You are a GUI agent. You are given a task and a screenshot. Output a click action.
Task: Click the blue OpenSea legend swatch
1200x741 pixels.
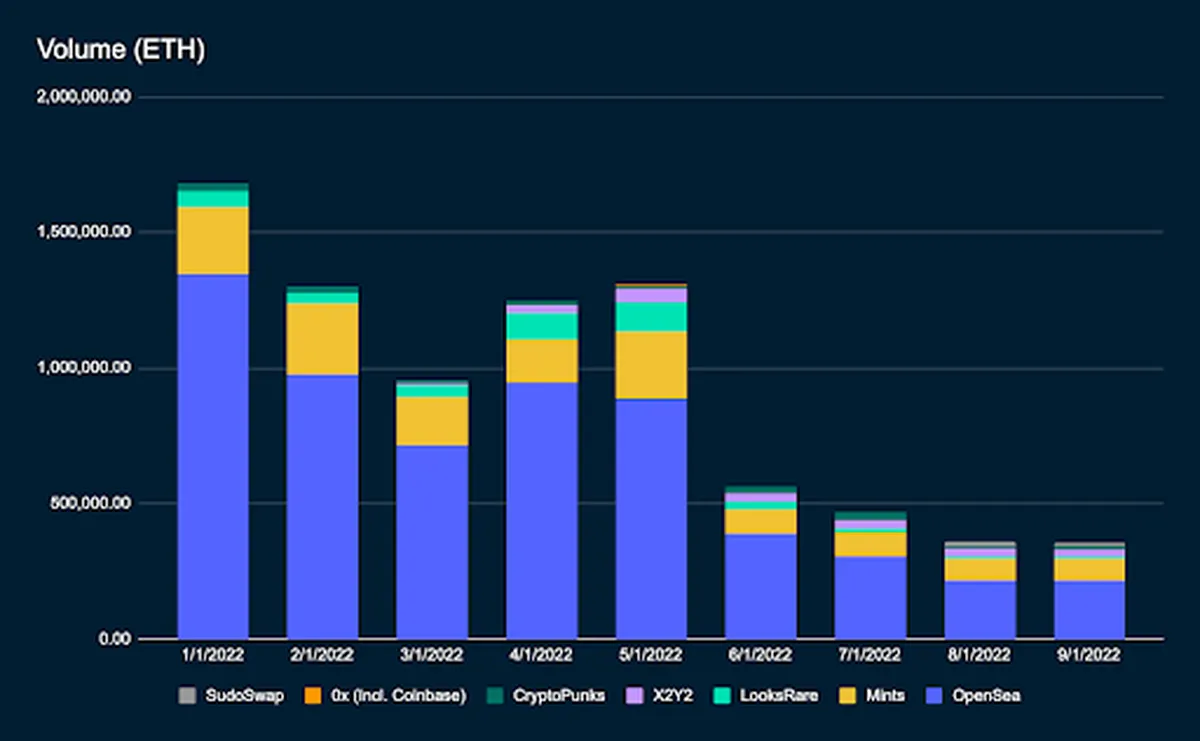[x=939, y=695]
